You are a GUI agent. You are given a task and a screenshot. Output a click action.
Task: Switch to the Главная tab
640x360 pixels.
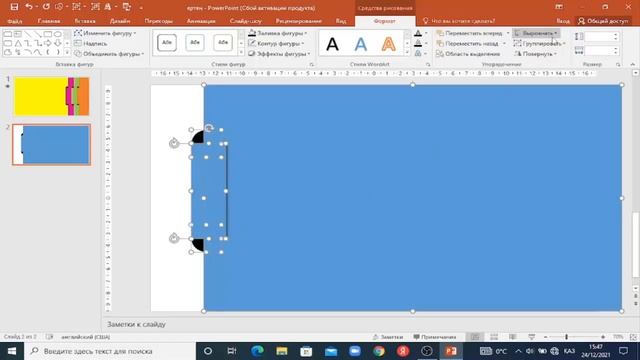pyautogui.click(x=49, y=21)
